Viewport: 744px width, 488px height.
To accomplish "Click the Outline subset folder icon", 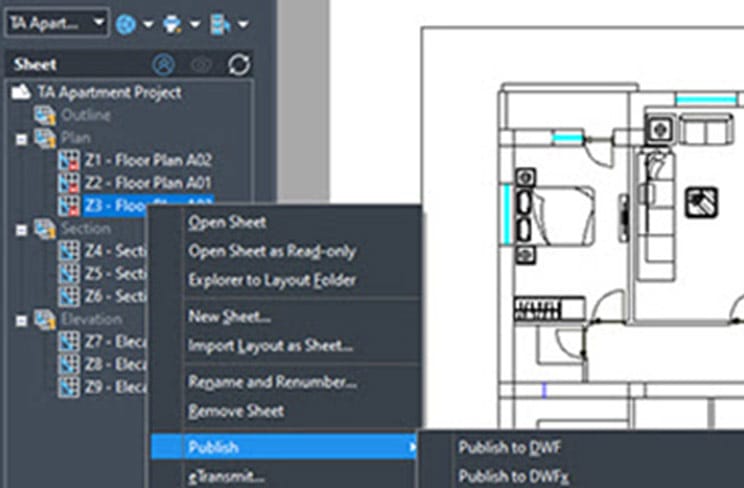I will pyautogui.click(x=46, y=115).
